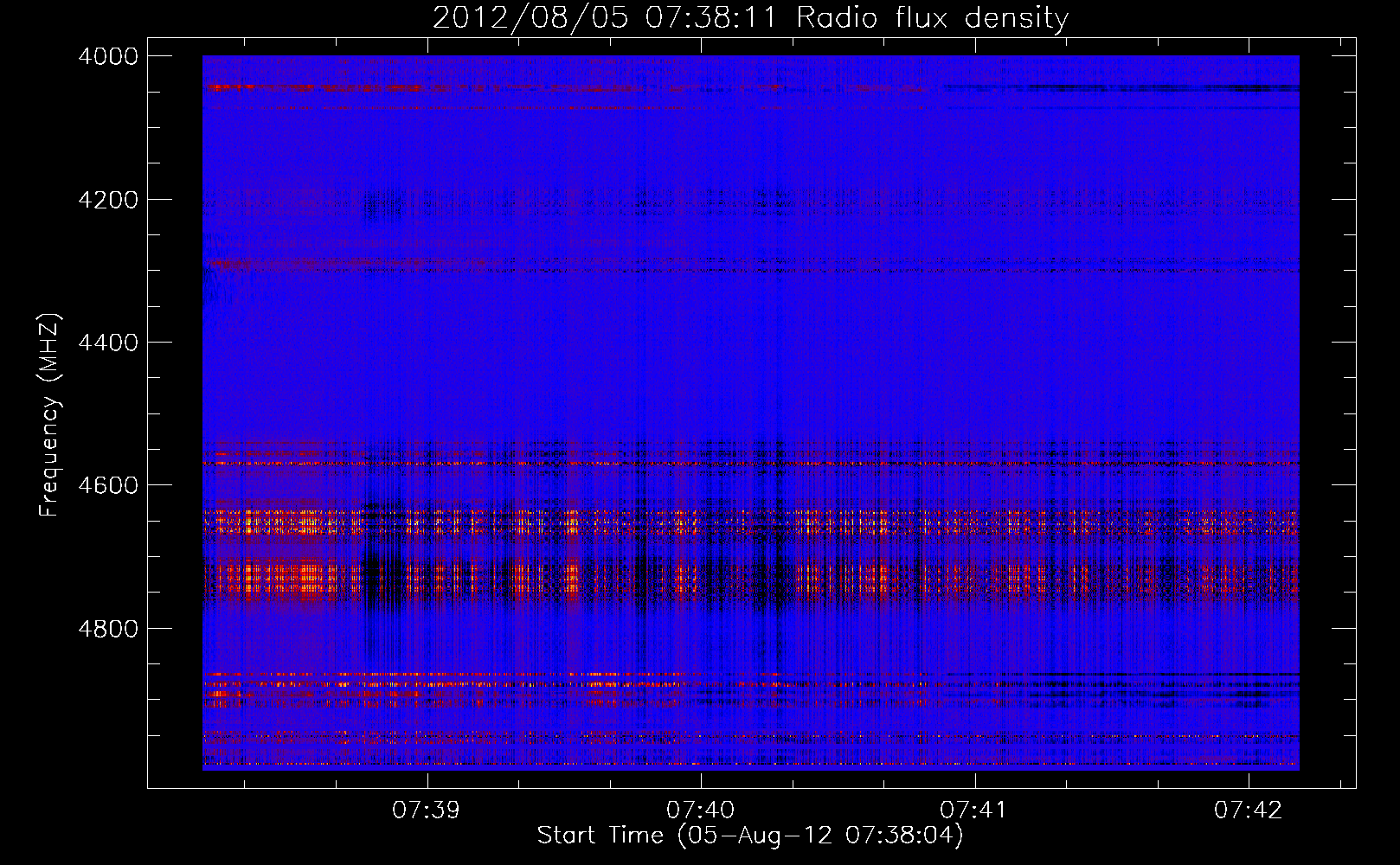Image resolution: width=1400 pixels, height=865 pixels.
Task: Click the plot title '2012/08/05 07:38:11 Radio flux density'
Action: (x=750, y=17)
